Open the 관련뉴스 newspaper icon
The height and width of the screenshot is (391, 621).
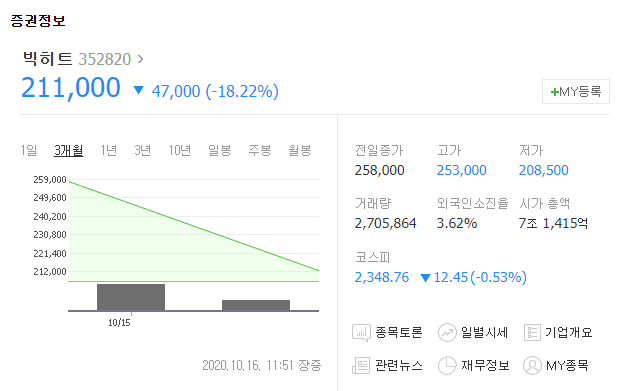pos(361,365)
